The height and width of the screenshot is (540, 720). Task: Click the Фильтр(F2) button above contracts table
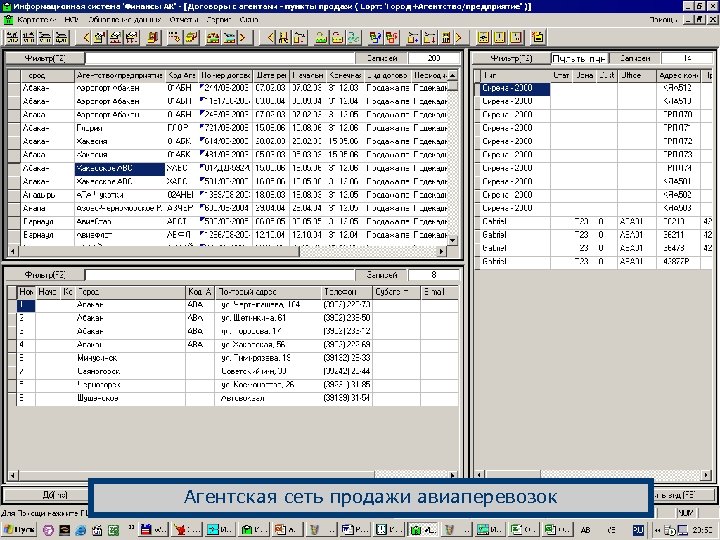pos(45,58)
